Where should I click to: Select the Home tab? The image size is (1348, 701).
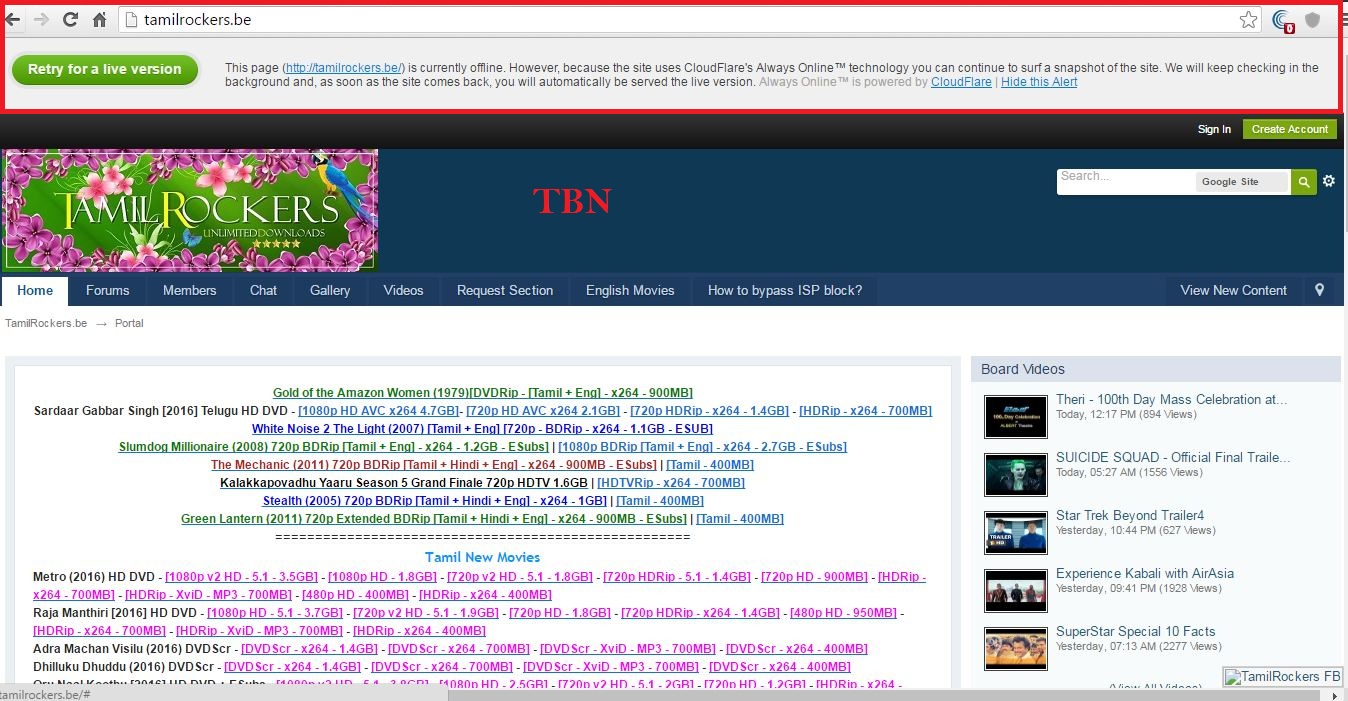(35, 290)
